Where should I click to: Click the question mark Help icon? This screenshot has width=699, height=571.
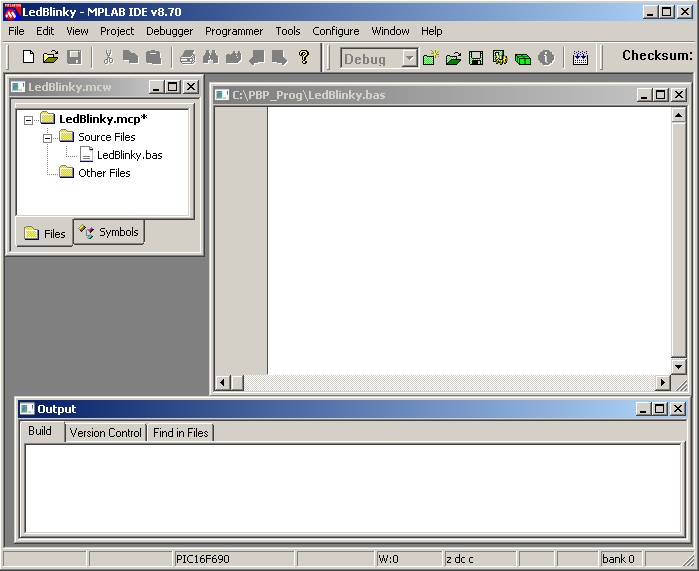(304, 58)
